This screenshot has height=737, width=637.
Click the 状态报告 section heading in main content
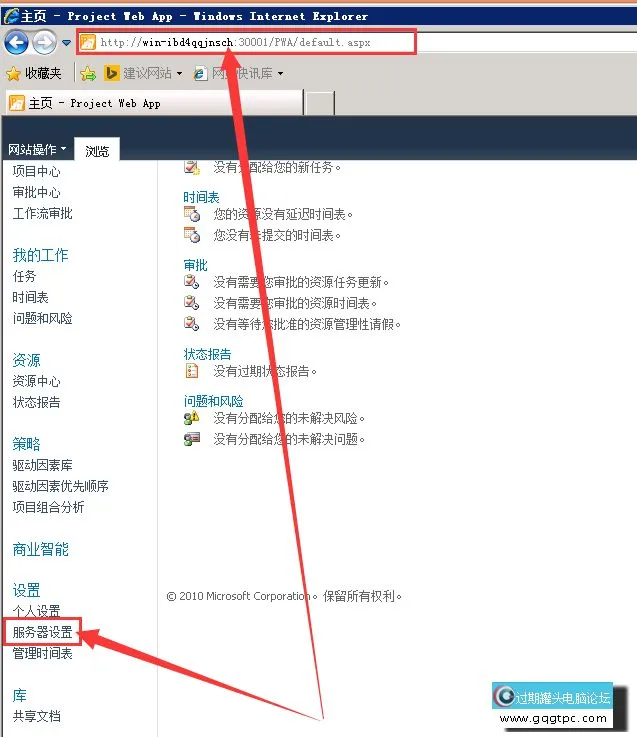point(207,354)
